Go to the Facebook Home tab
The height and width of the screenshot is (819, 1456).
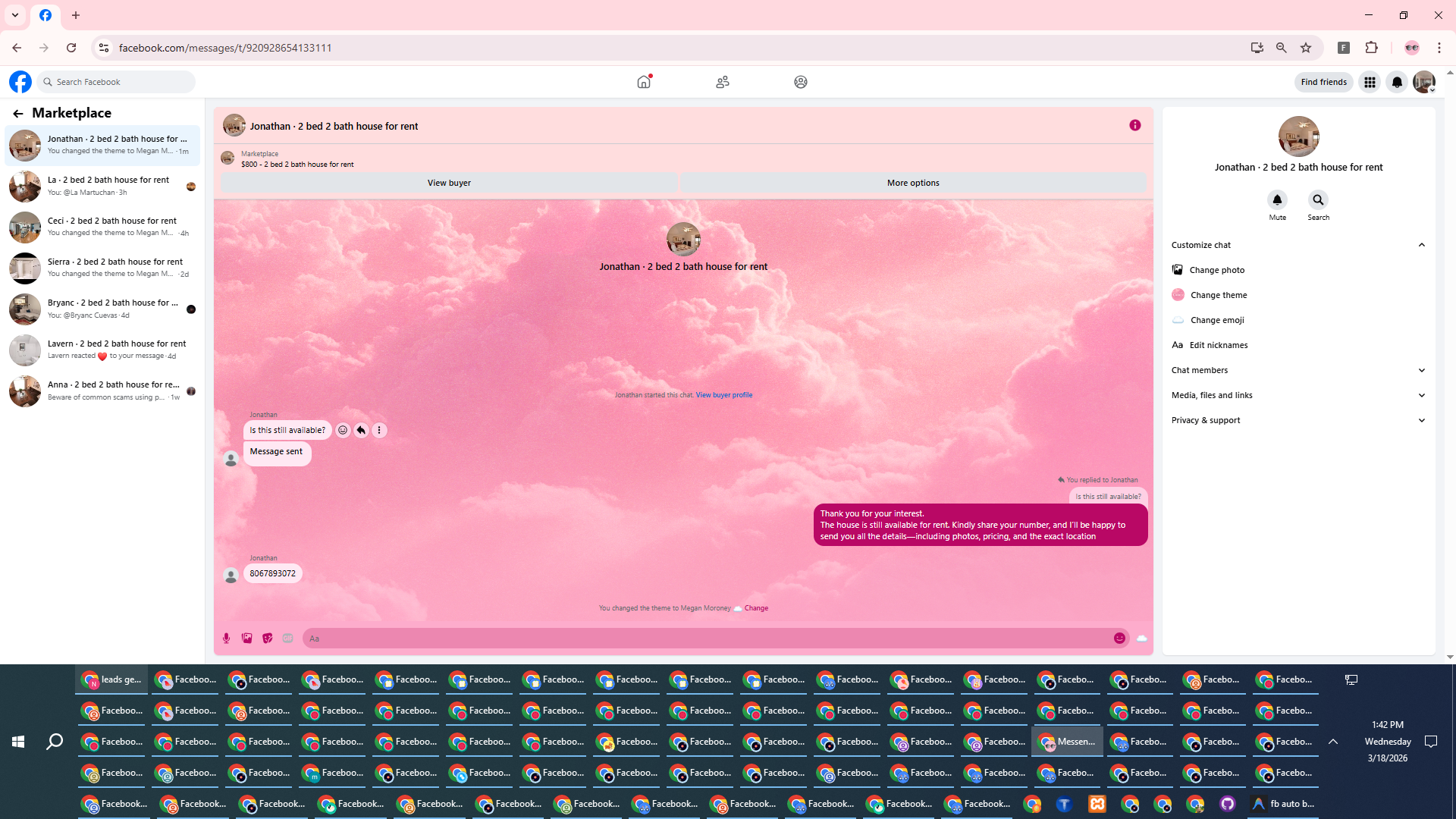point(644,82)
